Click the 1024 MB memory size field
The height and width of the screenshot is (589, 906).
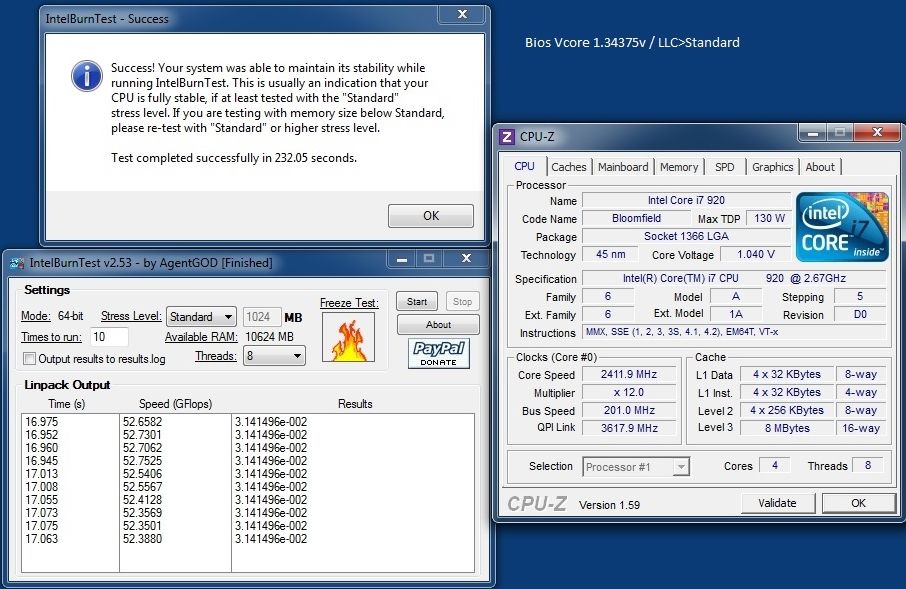point(262,317)
